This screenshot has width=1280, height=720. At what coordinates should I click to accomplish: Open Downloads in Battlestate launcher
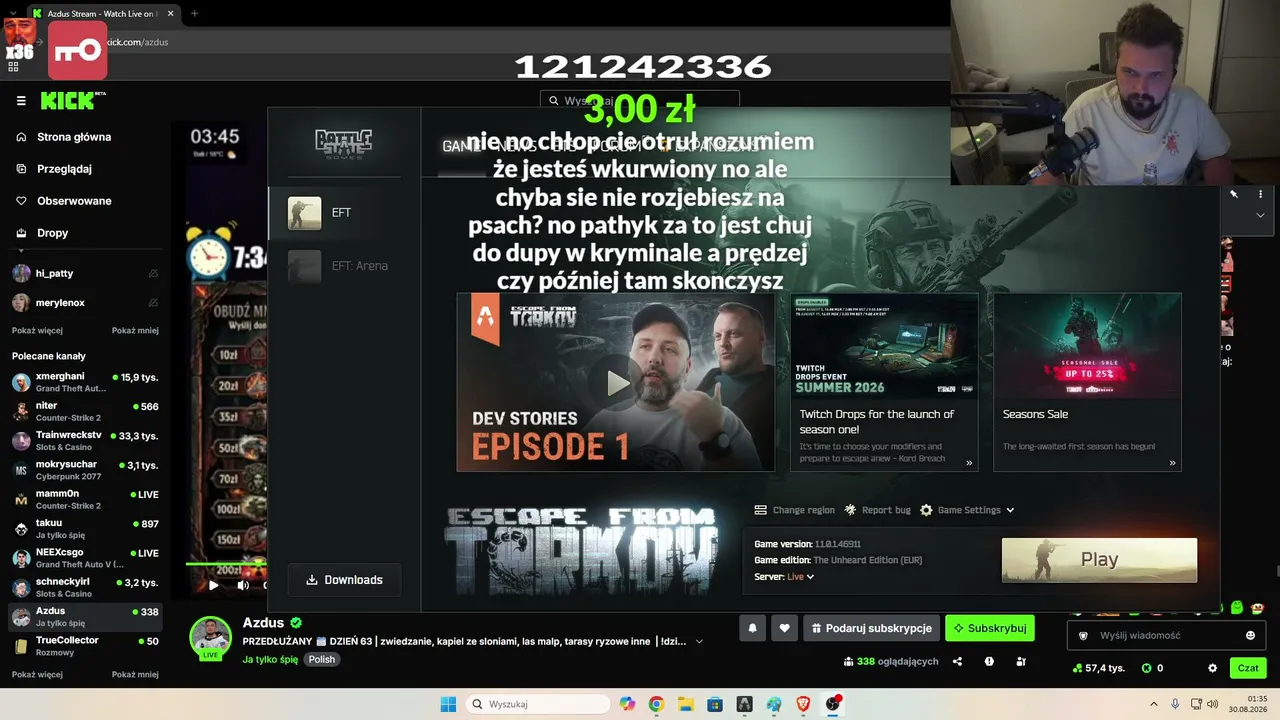click(344, 580)
